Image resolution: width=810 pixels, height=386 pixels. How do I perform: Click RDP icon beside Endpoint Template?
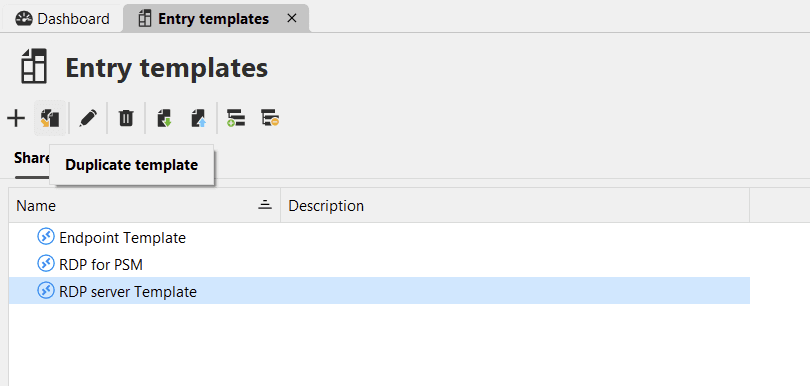[46, 237]
